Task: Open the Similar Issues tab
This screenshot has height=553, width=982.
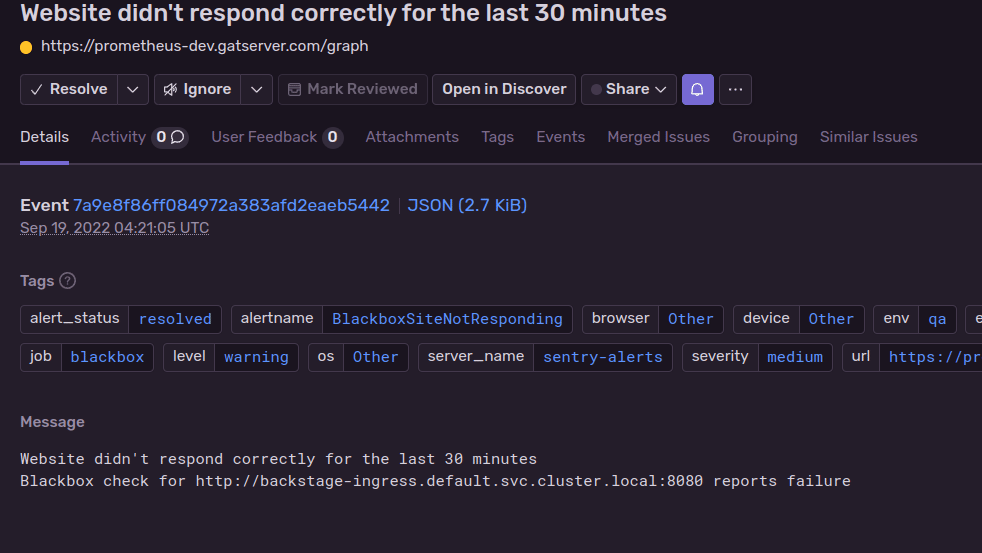Action: pos(868,137)
